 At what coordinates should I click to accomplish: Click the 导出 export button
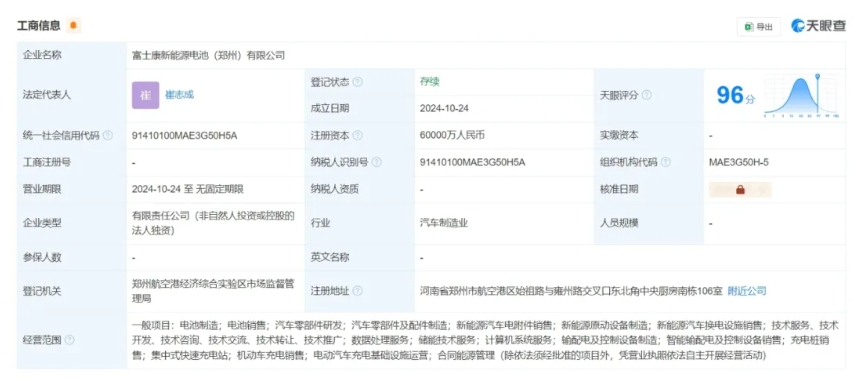pyautogui.click(x=758, y=26)
